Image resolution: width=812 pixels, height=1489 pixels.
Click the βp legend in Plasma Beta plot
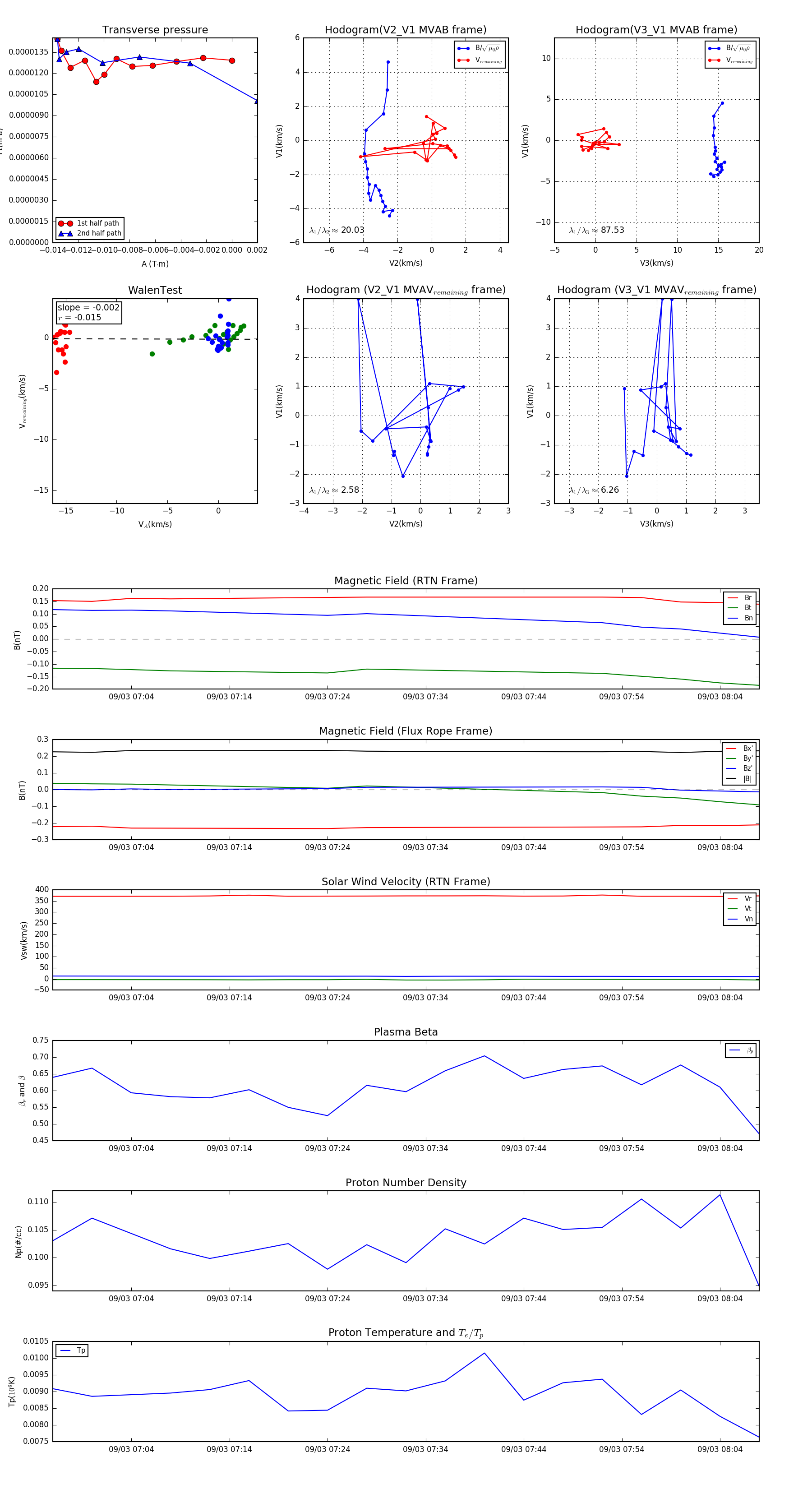(x=742, y=1050)
